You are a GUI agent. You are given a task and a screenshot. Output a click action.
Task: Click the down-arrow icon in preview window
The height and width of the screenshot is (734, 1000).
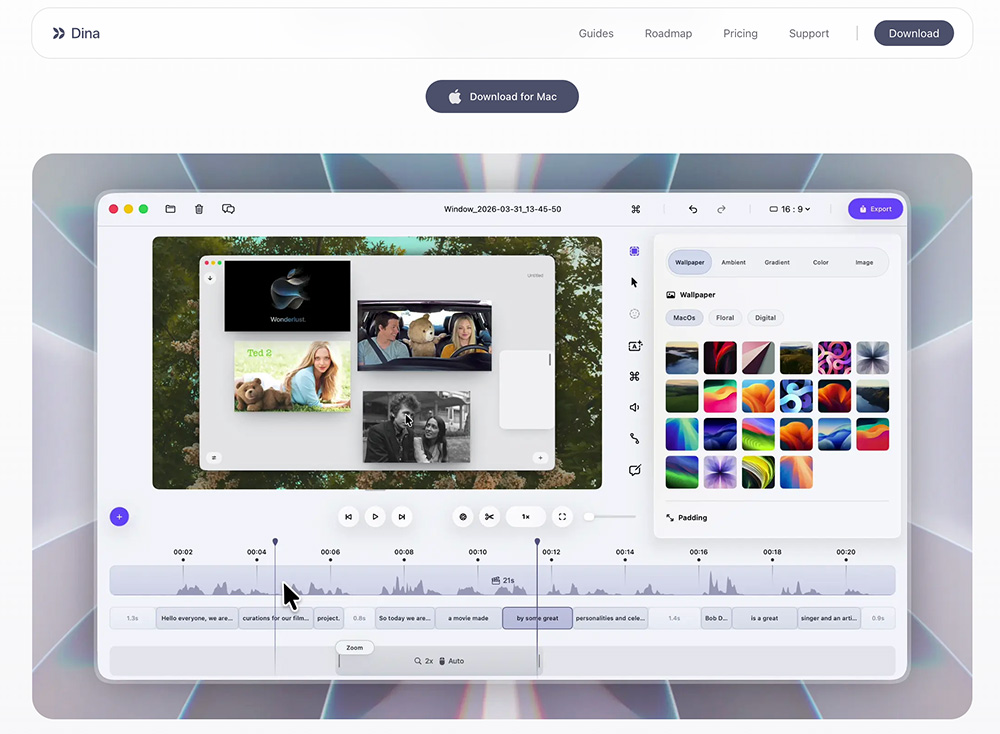pos(210,278)
